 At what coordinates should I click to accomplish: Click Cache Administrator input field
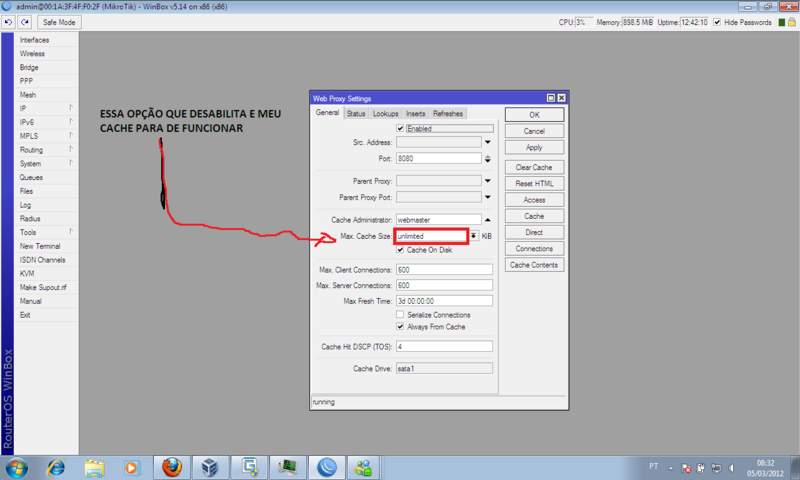[439, 220]
